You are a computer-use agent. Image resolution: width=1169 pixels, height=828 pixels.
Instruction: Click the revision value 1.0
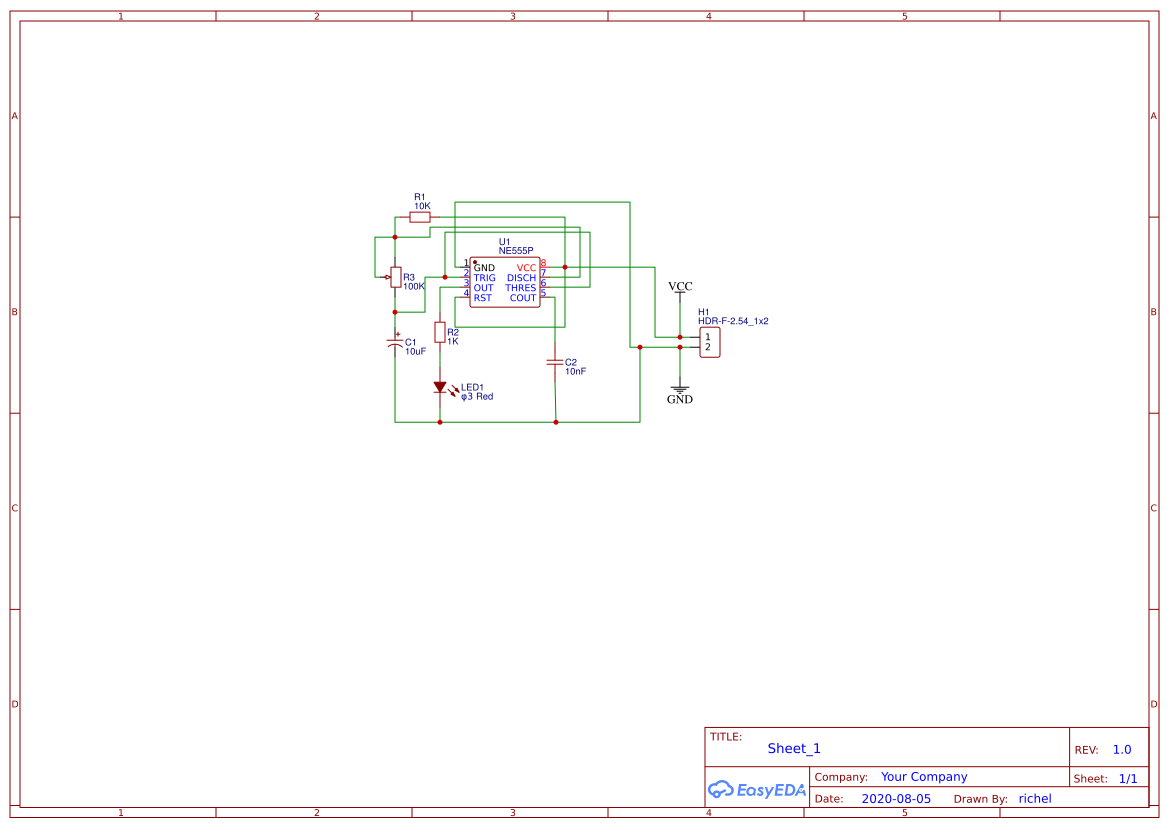pyautogui.click(x=1120, y=748)
